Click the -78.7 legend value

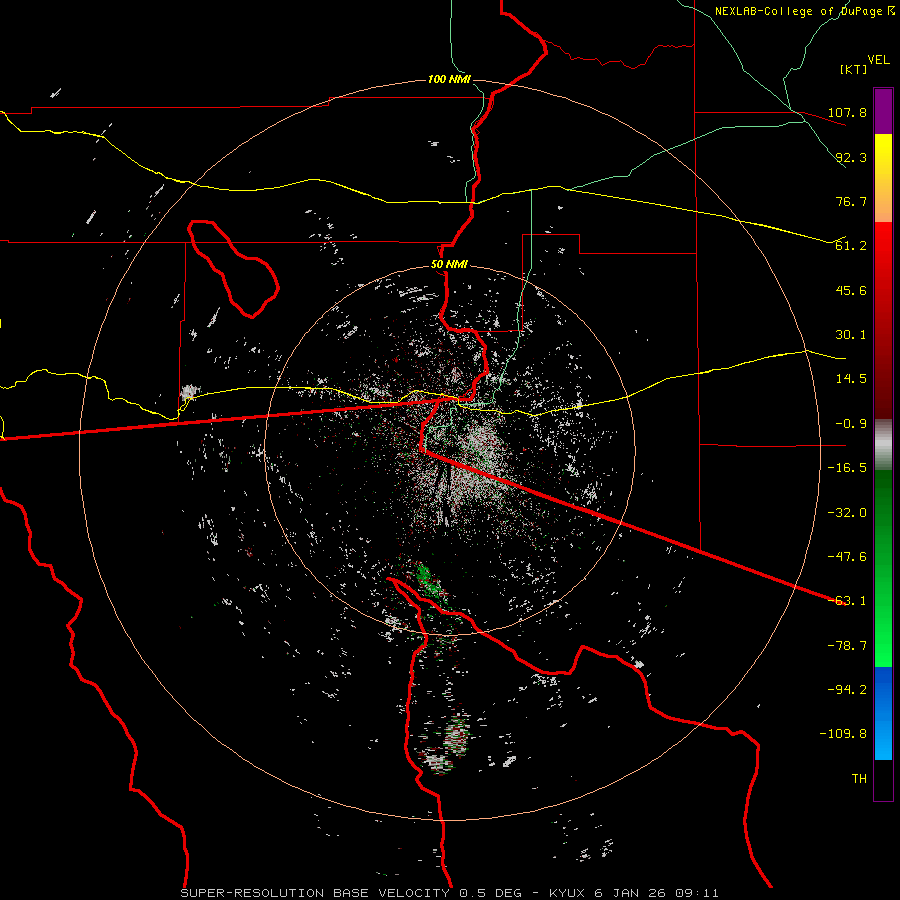[x=847, y=646]
